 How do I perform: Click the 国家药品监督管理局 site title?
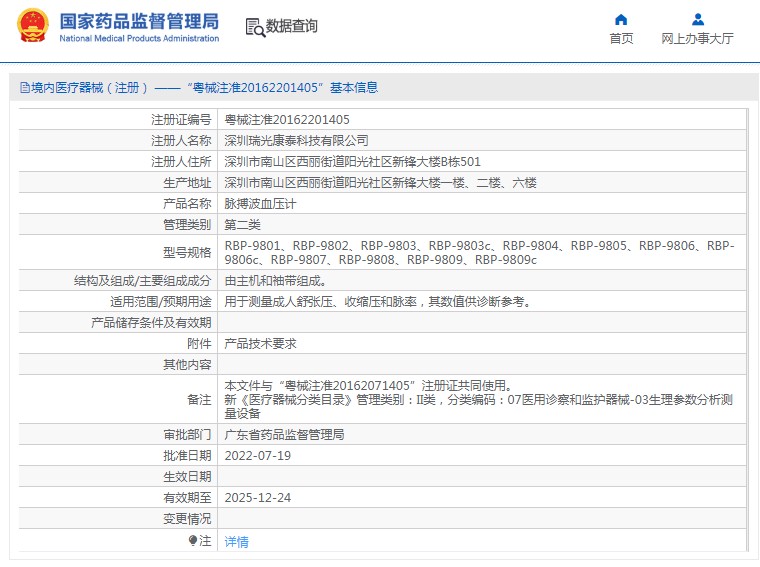(138, 20)
